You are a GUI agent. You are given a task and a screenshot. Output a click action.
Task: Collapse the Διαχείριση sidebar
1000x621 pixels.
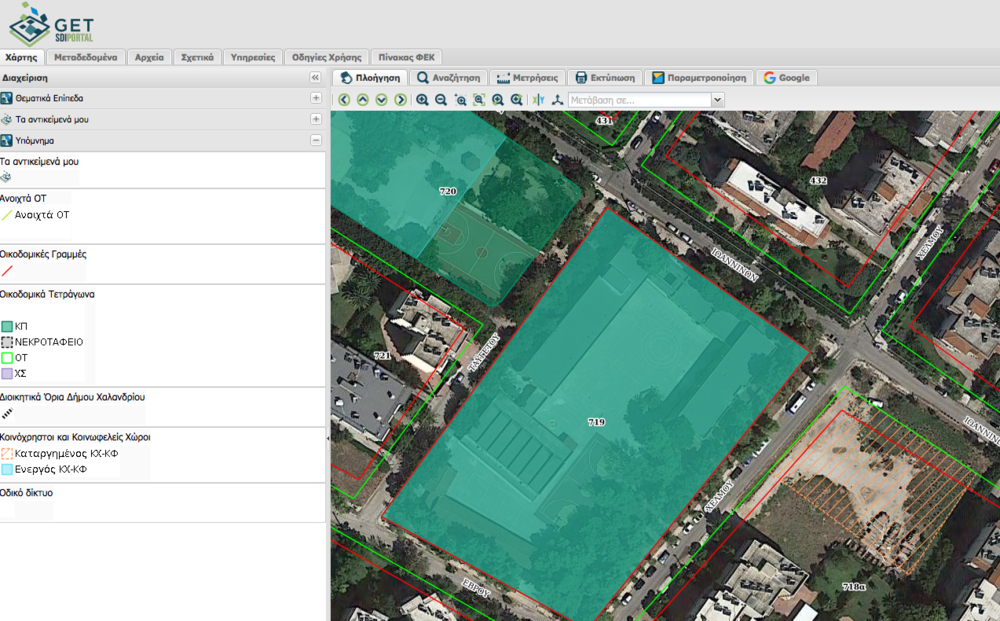(x=315, y=77)
